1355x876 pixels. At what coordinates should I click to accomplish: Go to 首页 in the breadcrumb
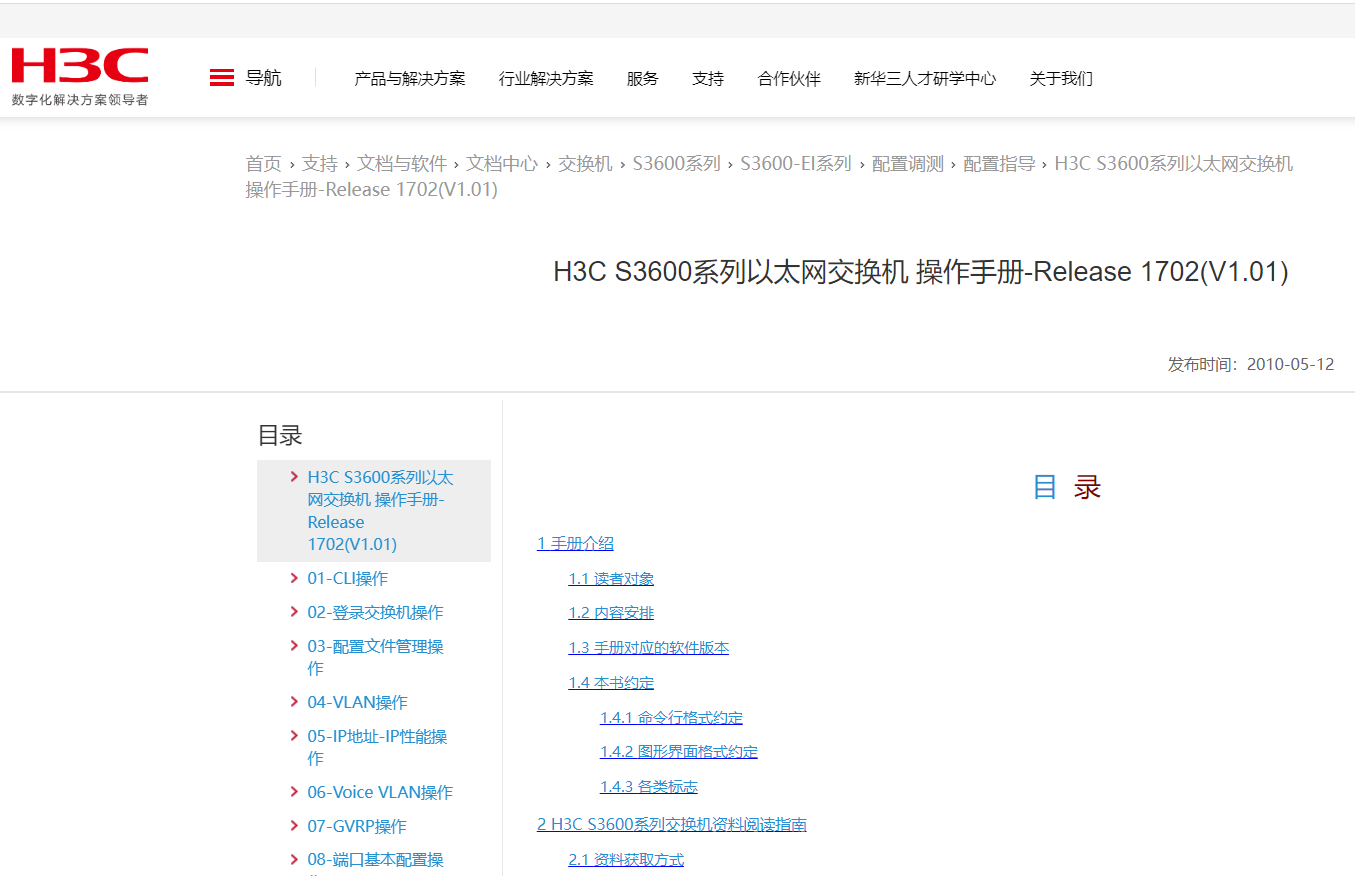[x=264, y=164]
